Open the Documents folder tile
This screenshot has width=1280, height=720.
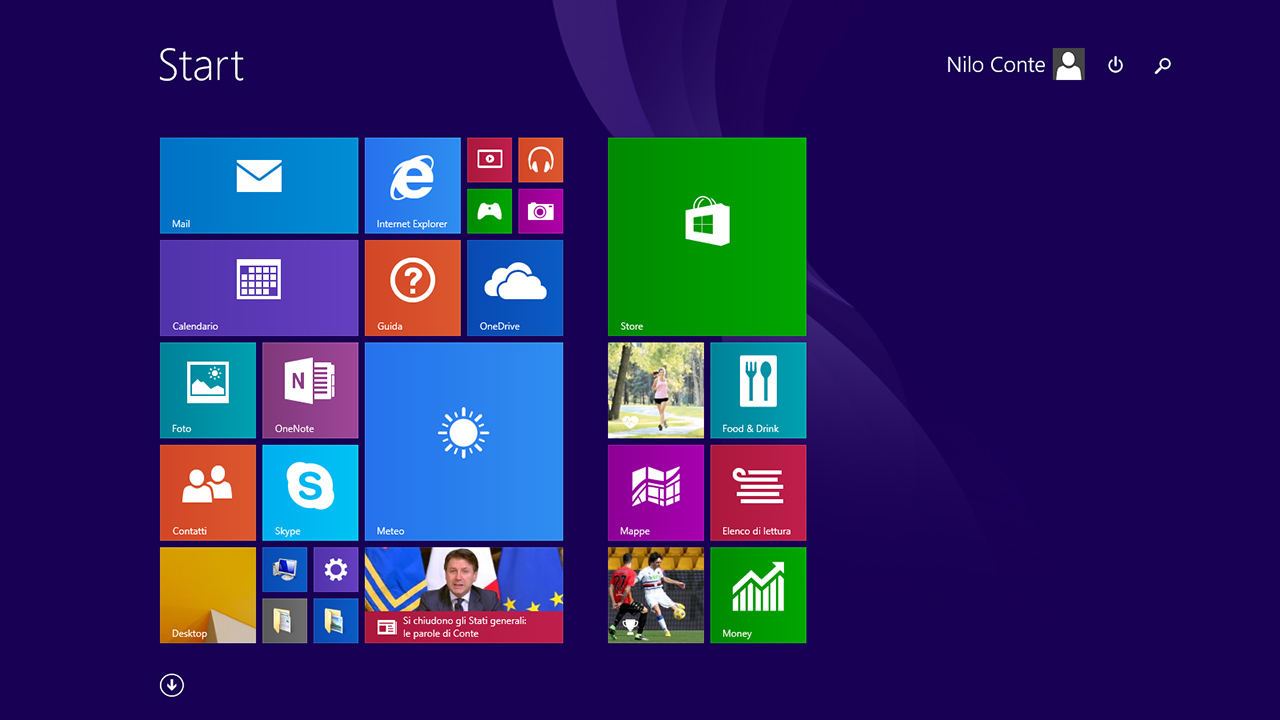pyautogui.click(x=284, y=621)
